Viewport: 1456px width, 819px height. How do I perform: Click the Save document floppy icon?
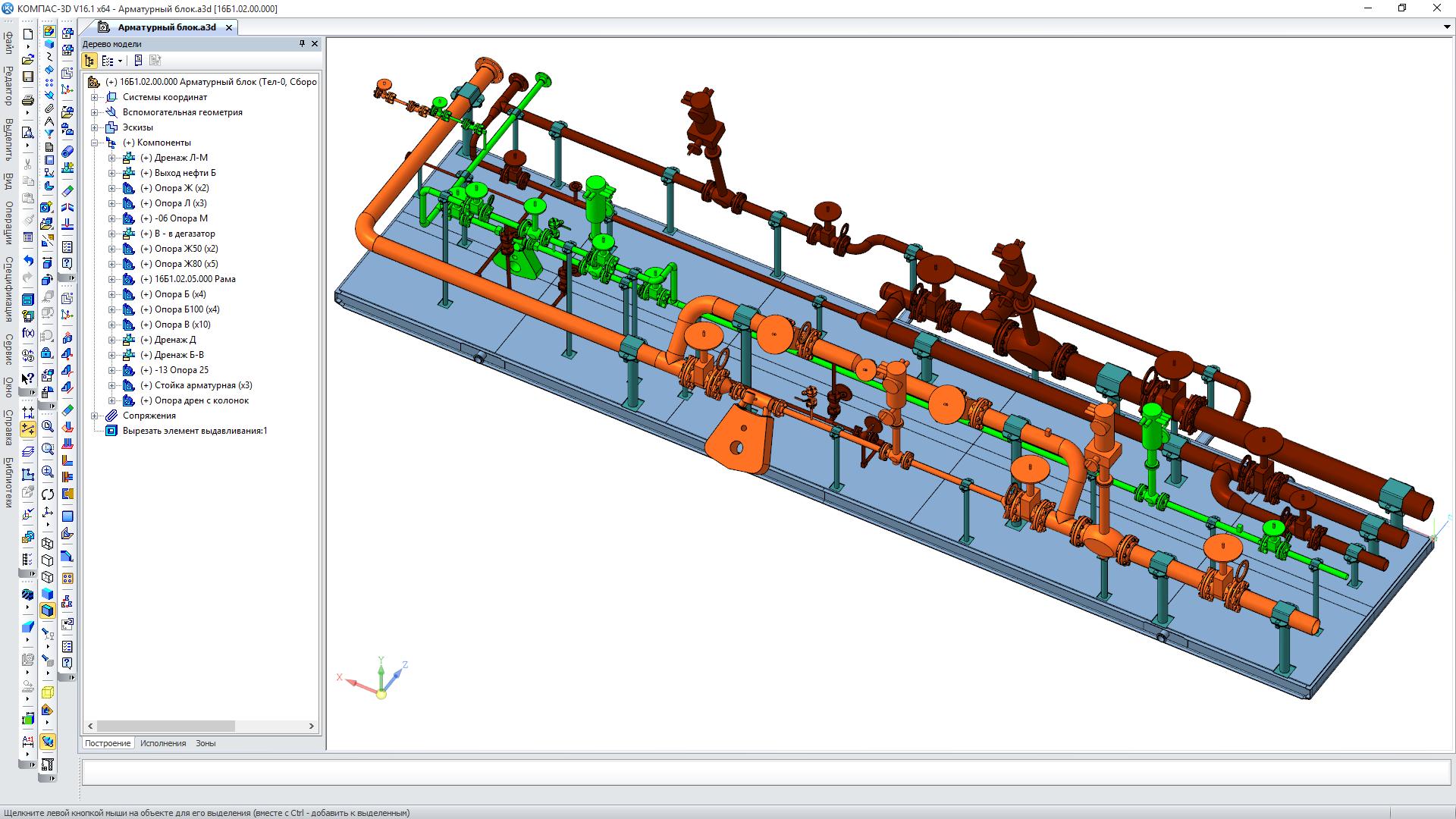tap(28, 77)
